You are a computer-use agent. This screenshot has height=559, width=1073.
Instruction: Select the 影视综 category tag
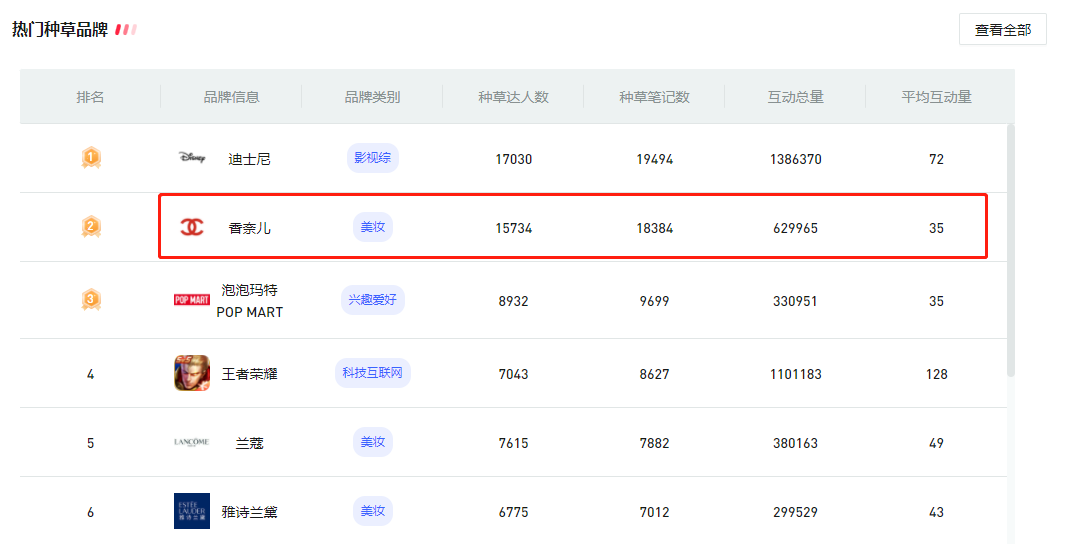372,158
